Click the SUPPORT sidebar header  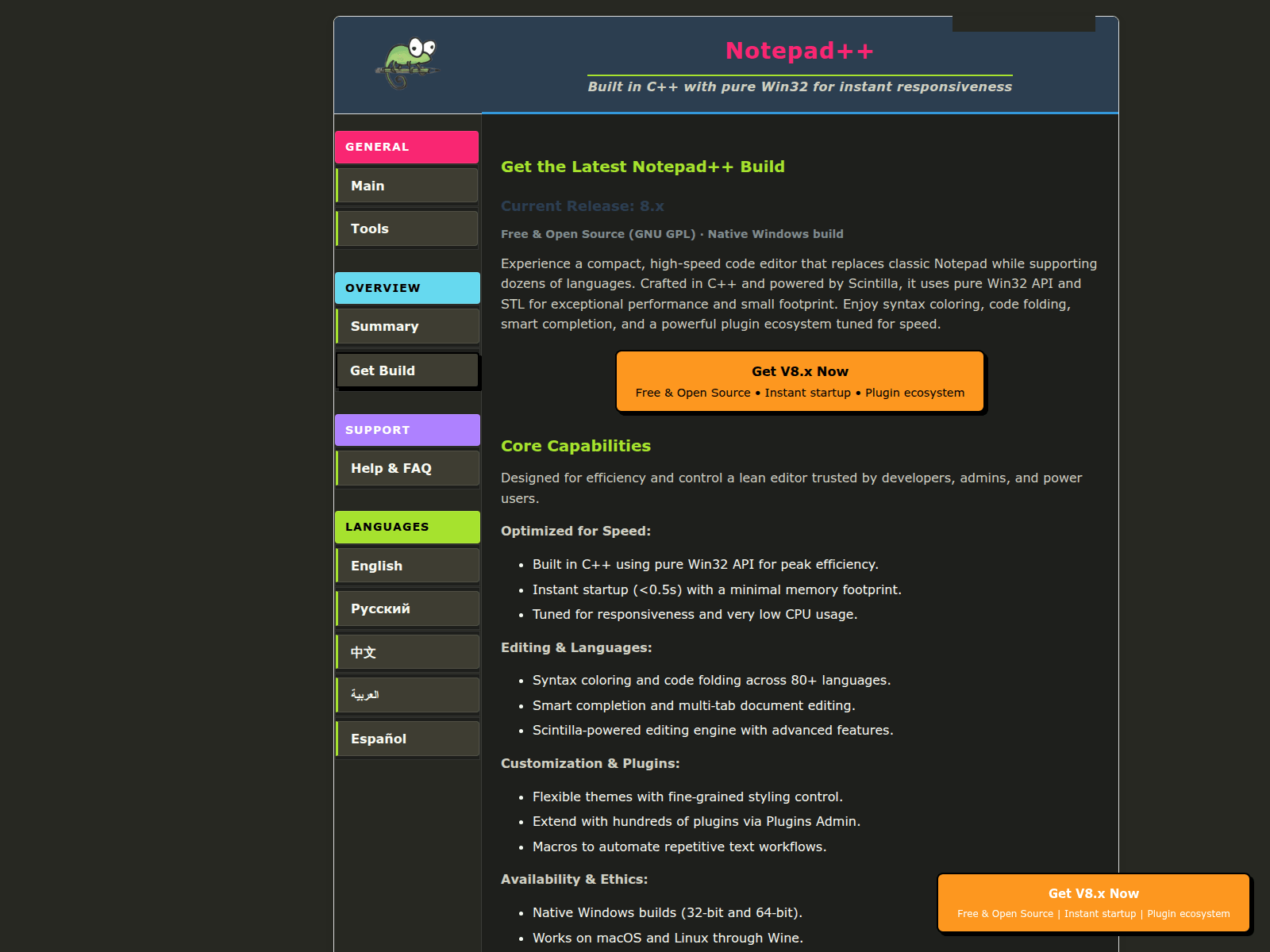[x=407, y=430]
